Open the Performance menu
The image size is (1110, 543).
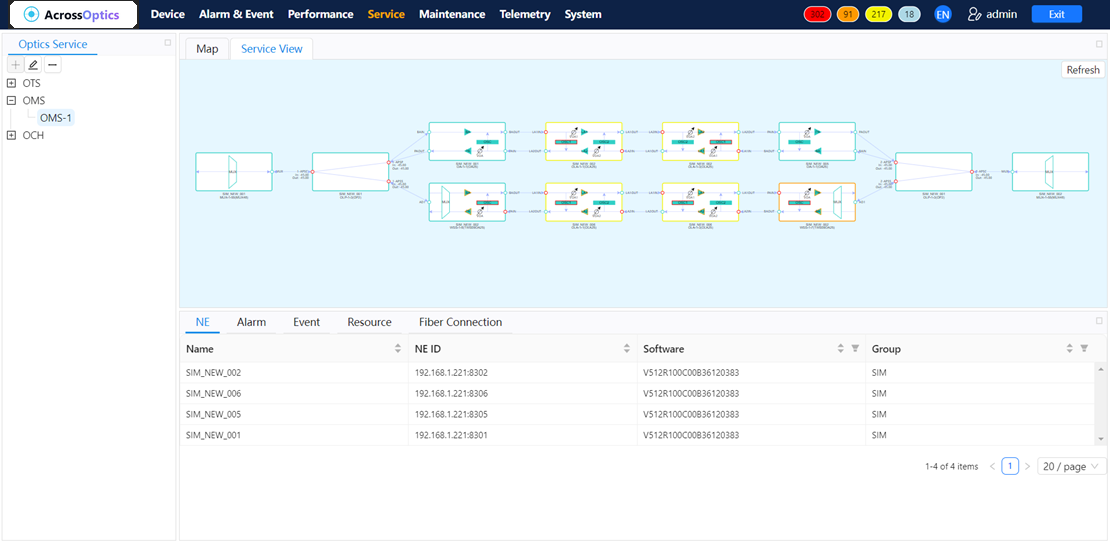click(x=321, y=14)
